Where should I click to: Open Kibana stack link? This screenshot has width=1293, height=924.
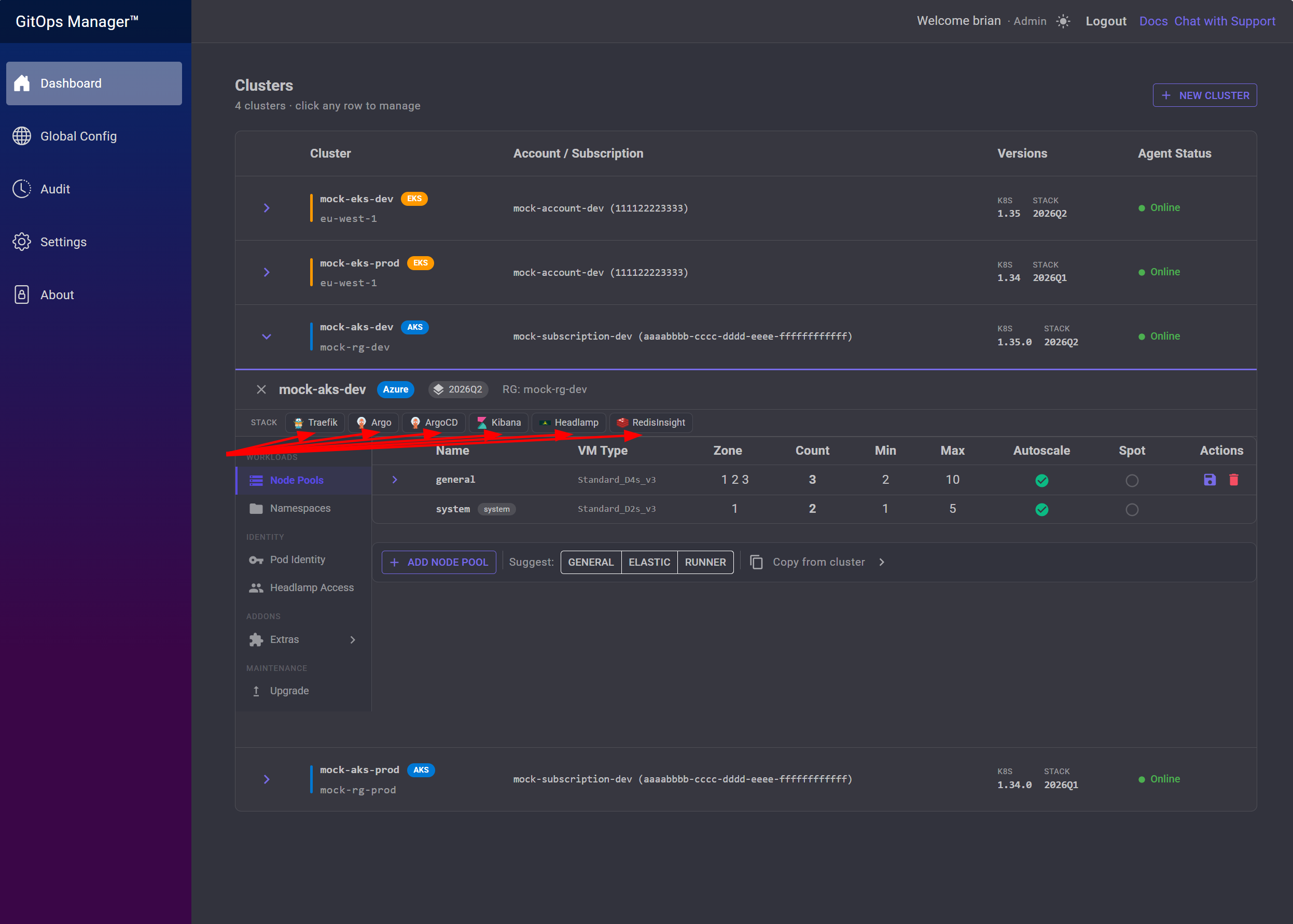(498, 423)
